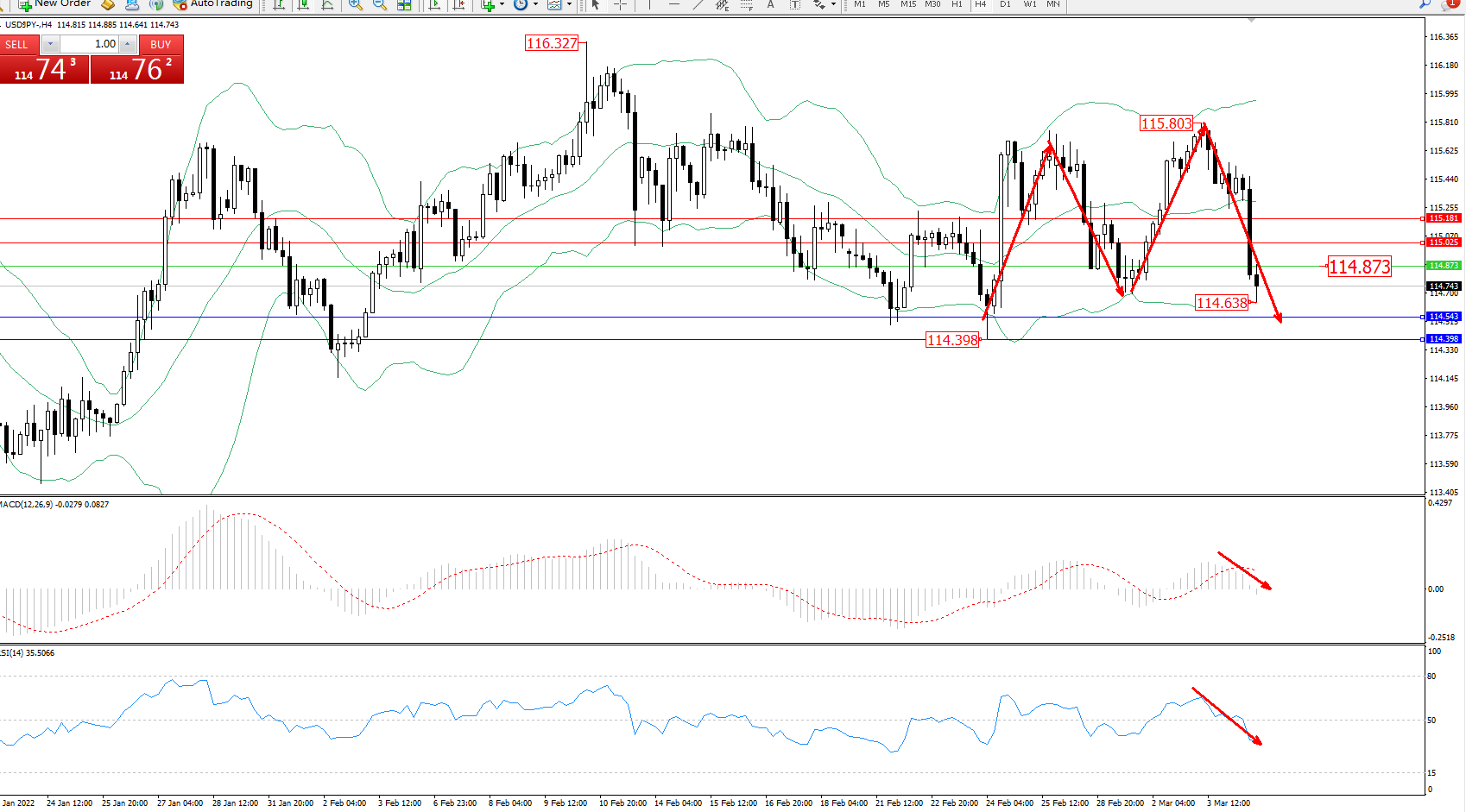The height and width of the screenshot is (812, 1466).
Task: Click the red BUY button
Action: 161,44
